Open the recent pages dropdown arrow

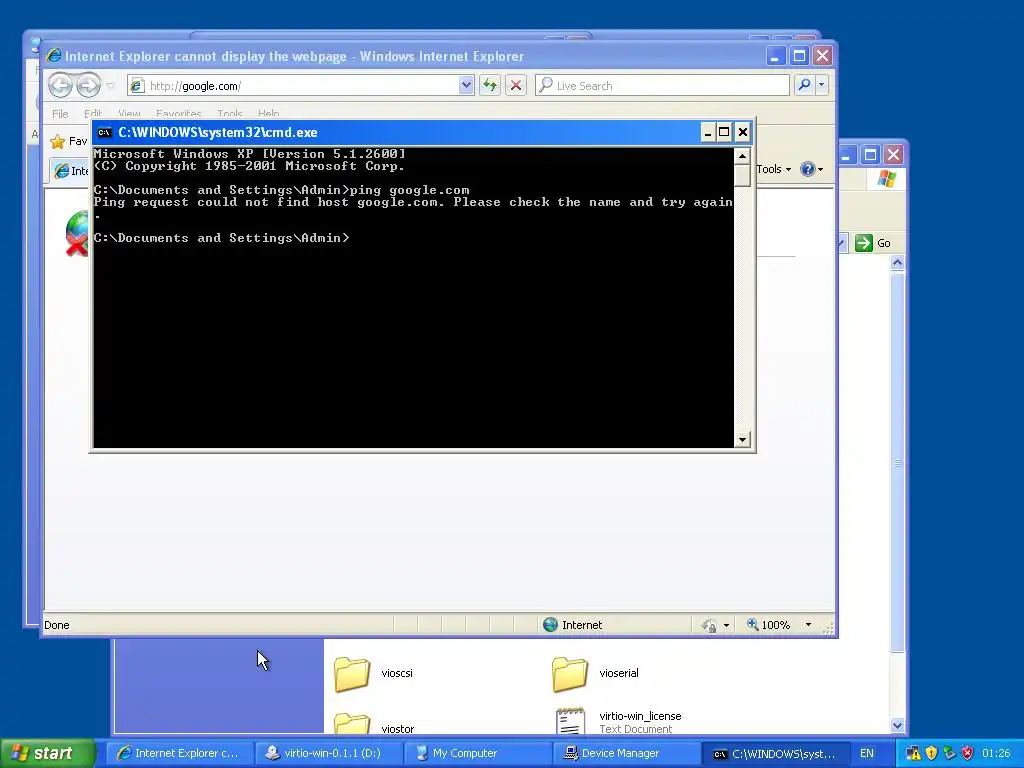point(110,86)
